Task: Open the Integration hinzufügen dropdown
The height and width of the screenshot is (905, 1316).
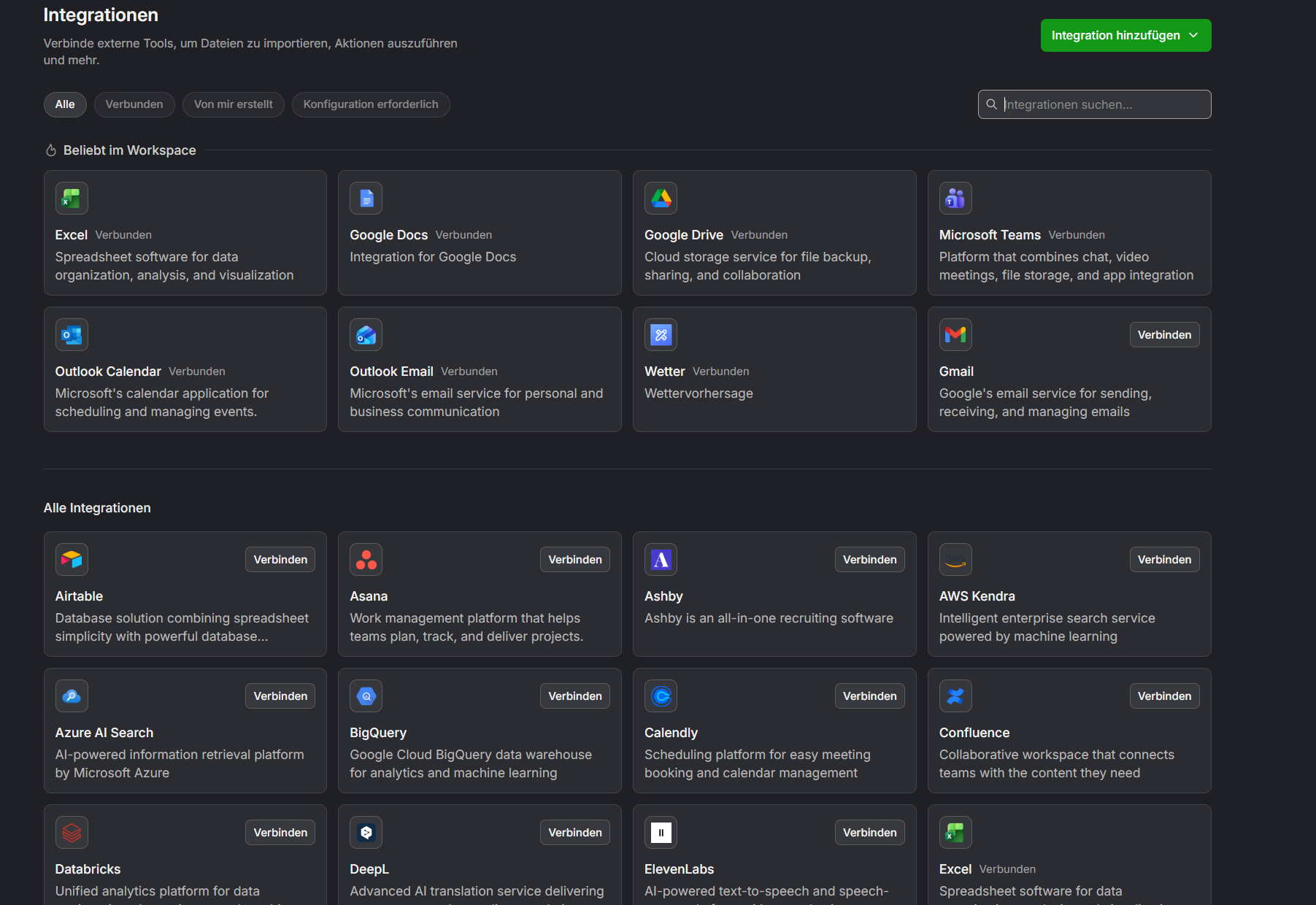Action: coord(1125,35)
